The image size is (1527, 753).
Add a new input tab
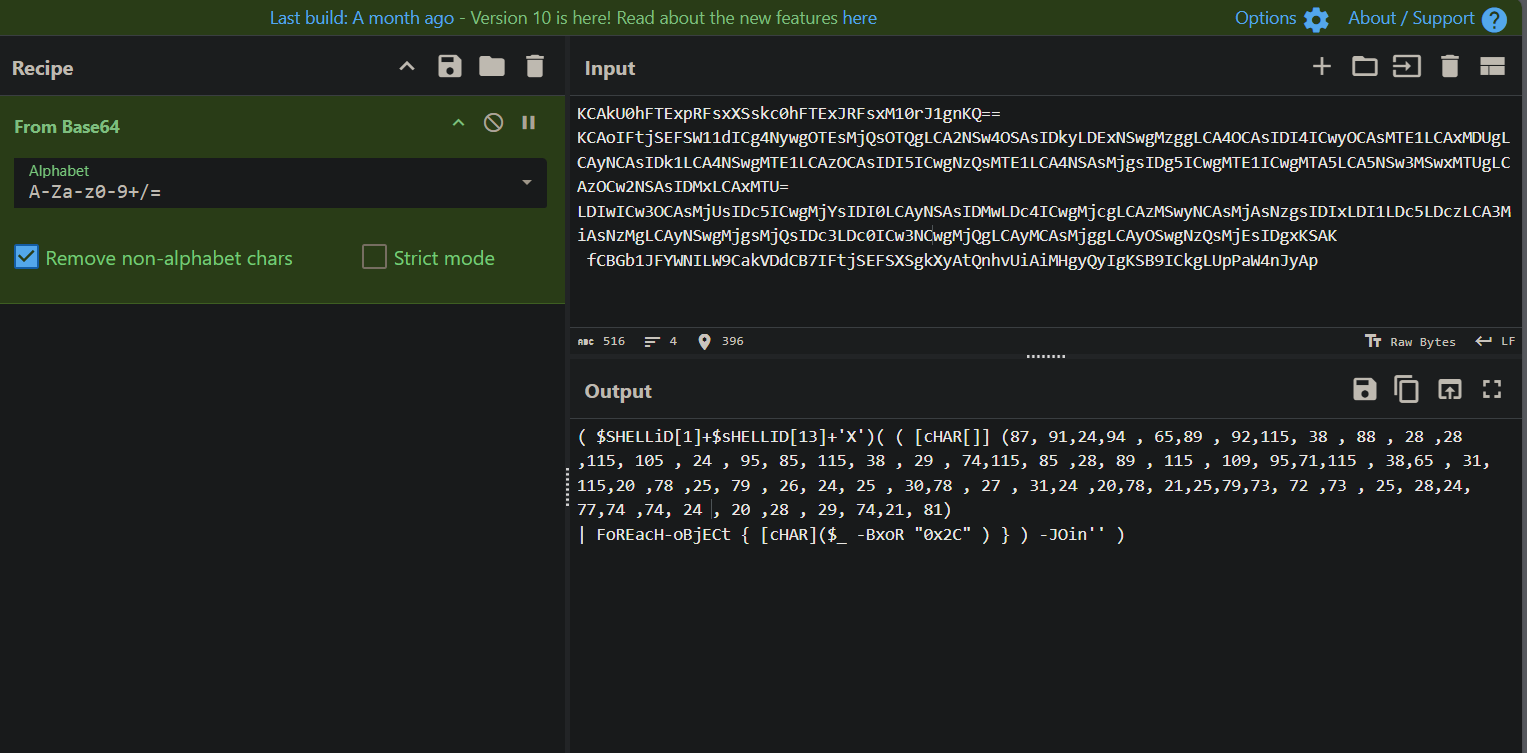click(x=1322, y=67)
